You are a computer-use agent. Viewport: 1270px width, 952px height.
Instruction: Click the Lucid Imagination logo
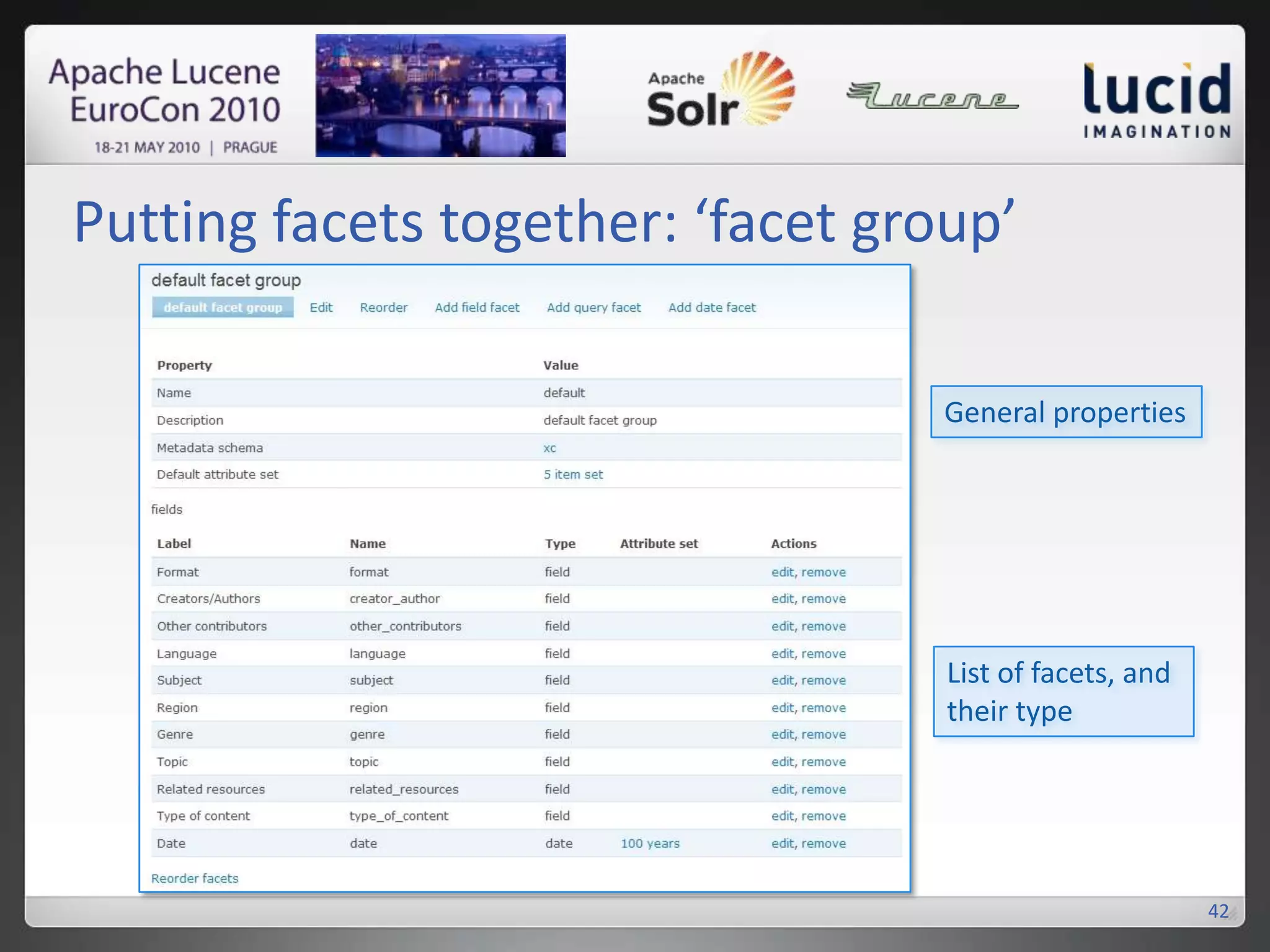coord(1157,99)
